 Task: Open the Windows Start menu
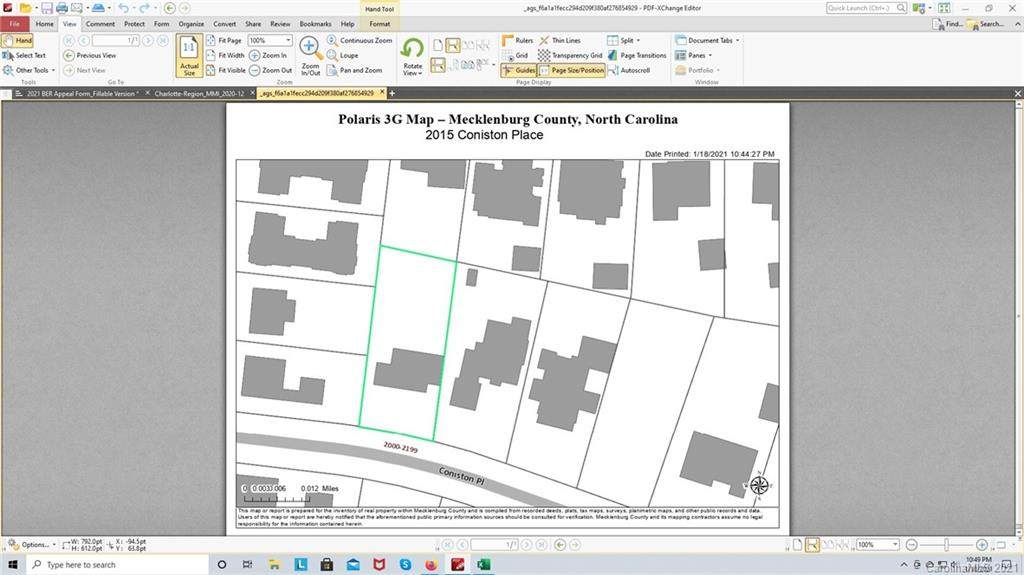tap(12, 564)
